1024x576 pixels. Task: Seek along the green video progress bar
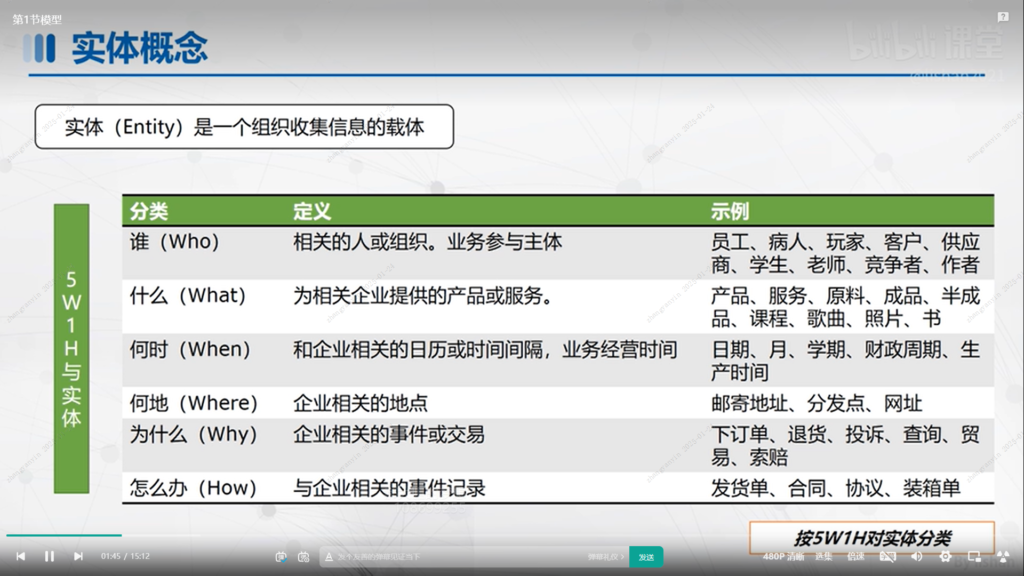[x=64, y=536]
